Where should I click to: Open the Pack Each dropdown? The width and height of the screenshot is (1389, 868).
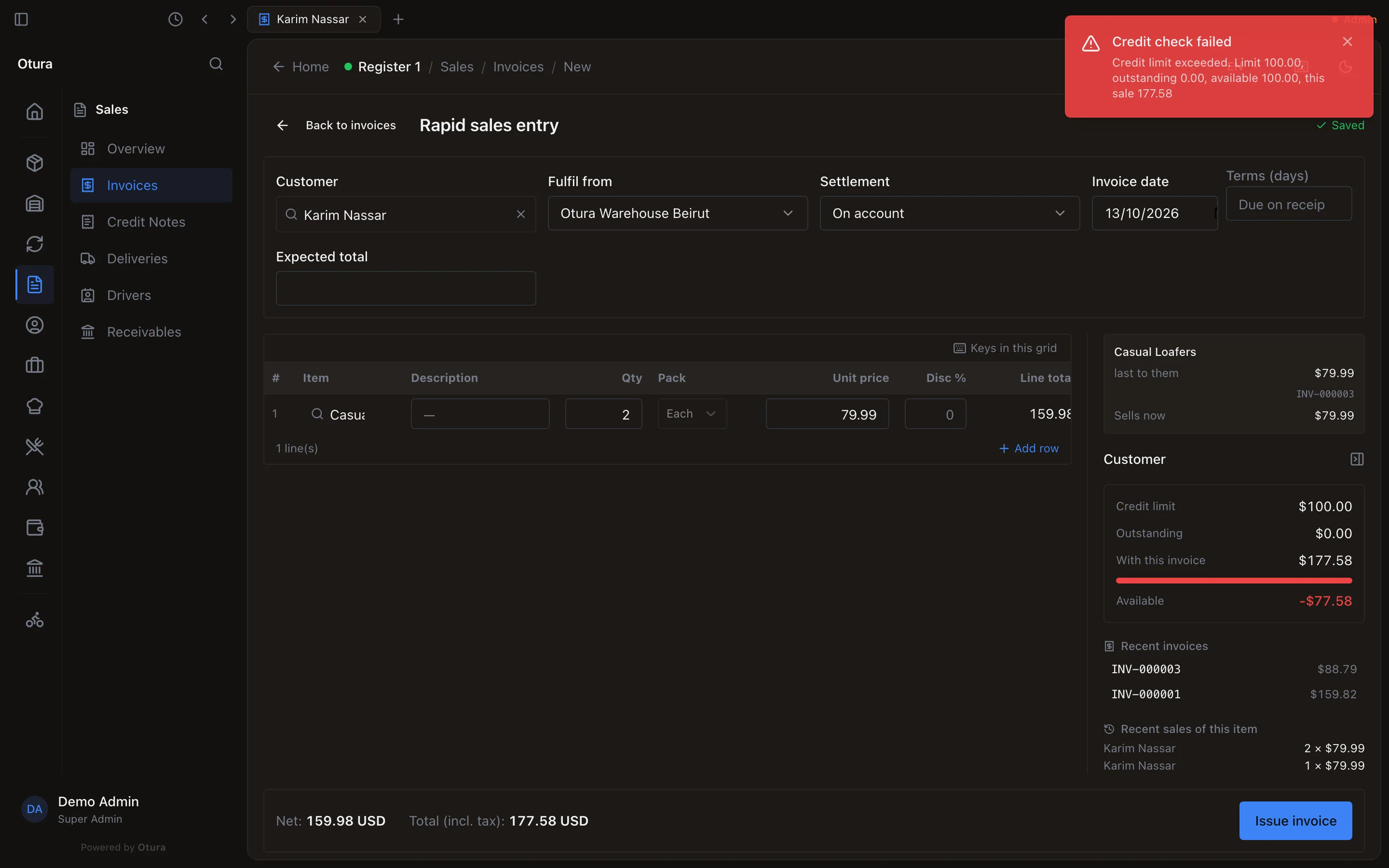point(692,414)
